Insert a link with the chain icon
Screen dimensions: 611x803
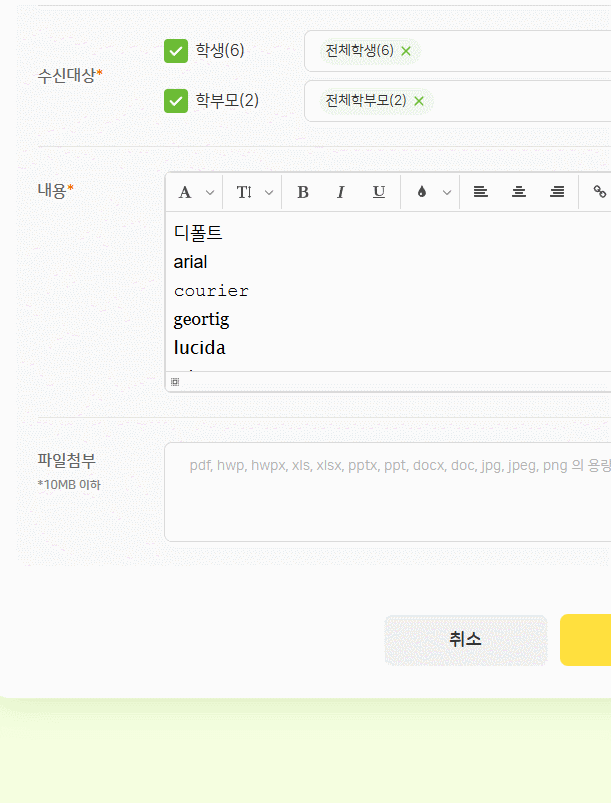click(x=599, y=192)
